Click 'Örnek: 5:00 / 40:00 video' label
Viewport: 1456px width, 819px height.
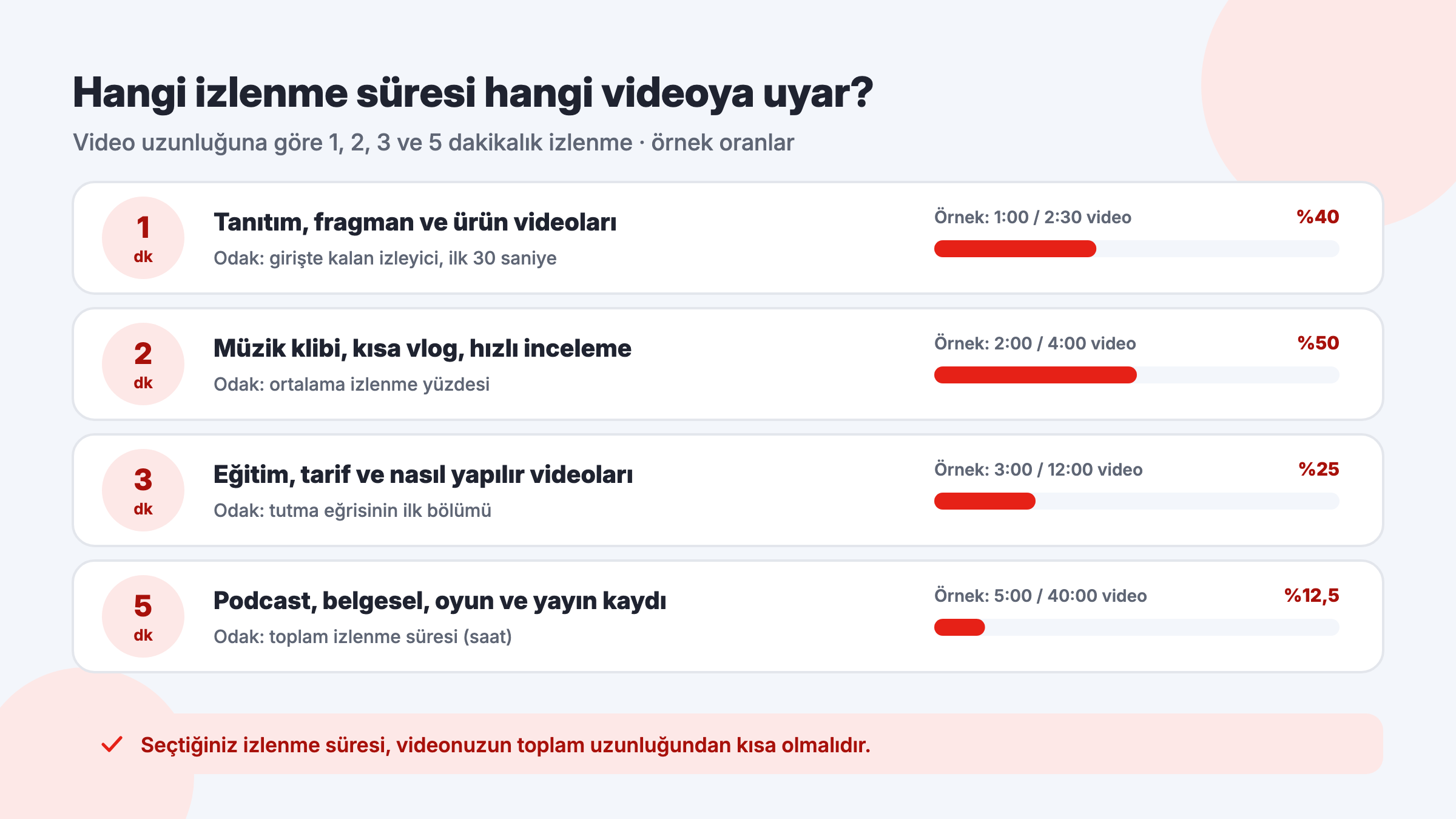tap(1040, 596)
